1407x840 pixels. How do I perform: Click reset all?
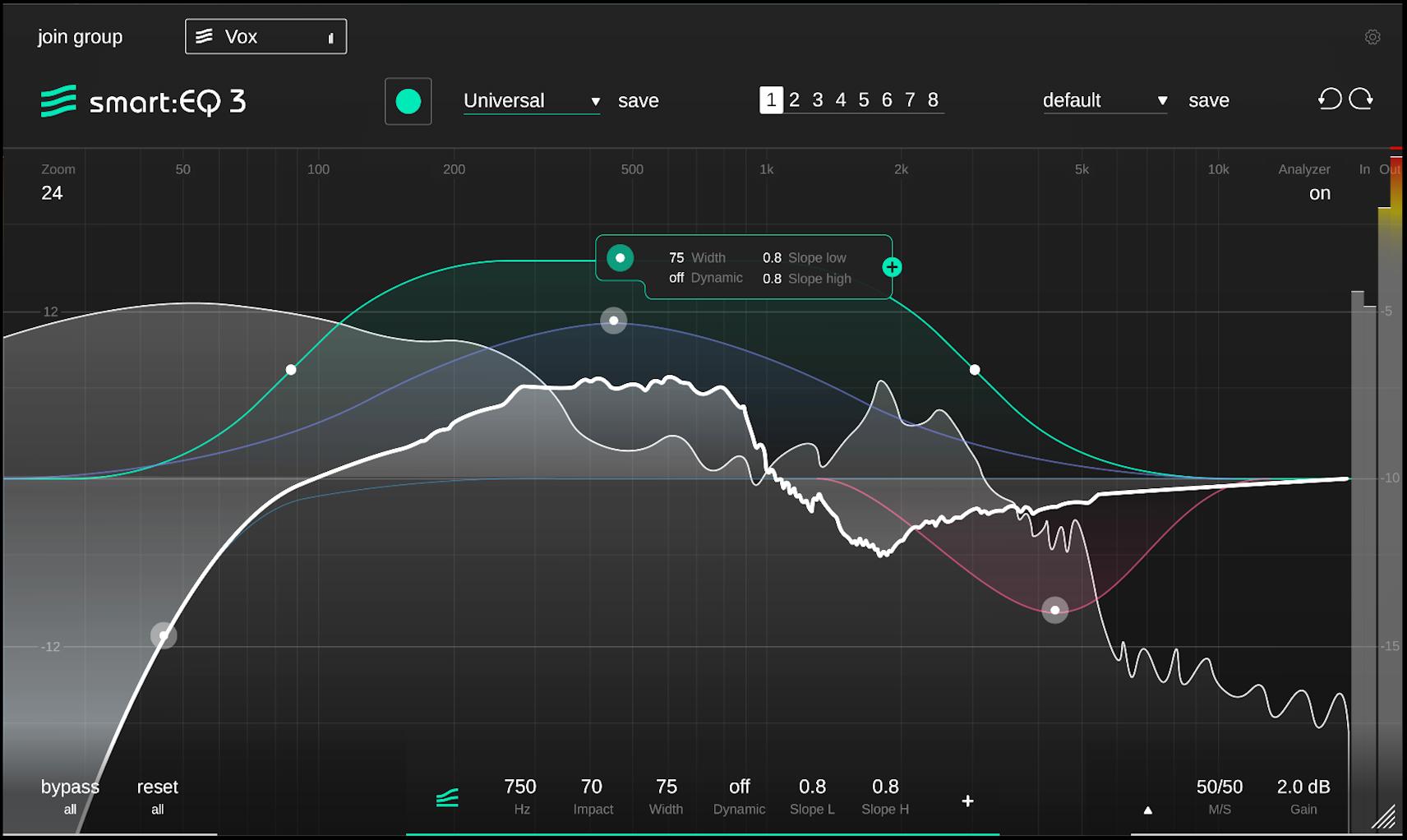[157, 796]
